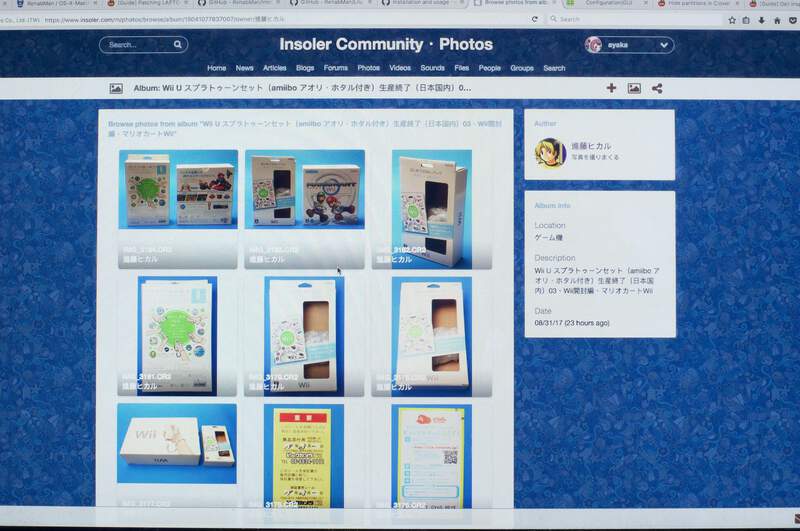This screenshot has width=800, height=531.
Task: Open the Home menu item
Action: point(216,68)
